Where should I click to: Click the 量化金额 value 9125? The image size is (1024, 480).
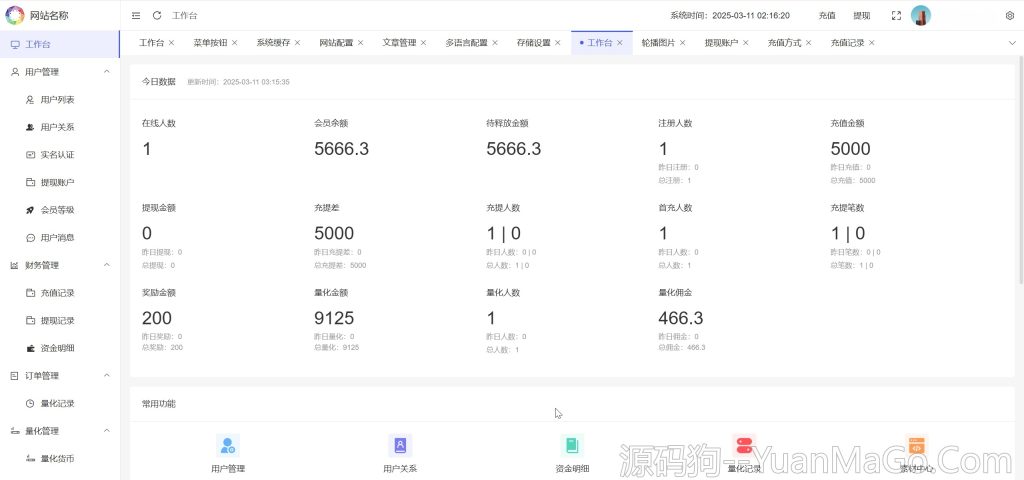pyautogui.click(x=334, y=318)
